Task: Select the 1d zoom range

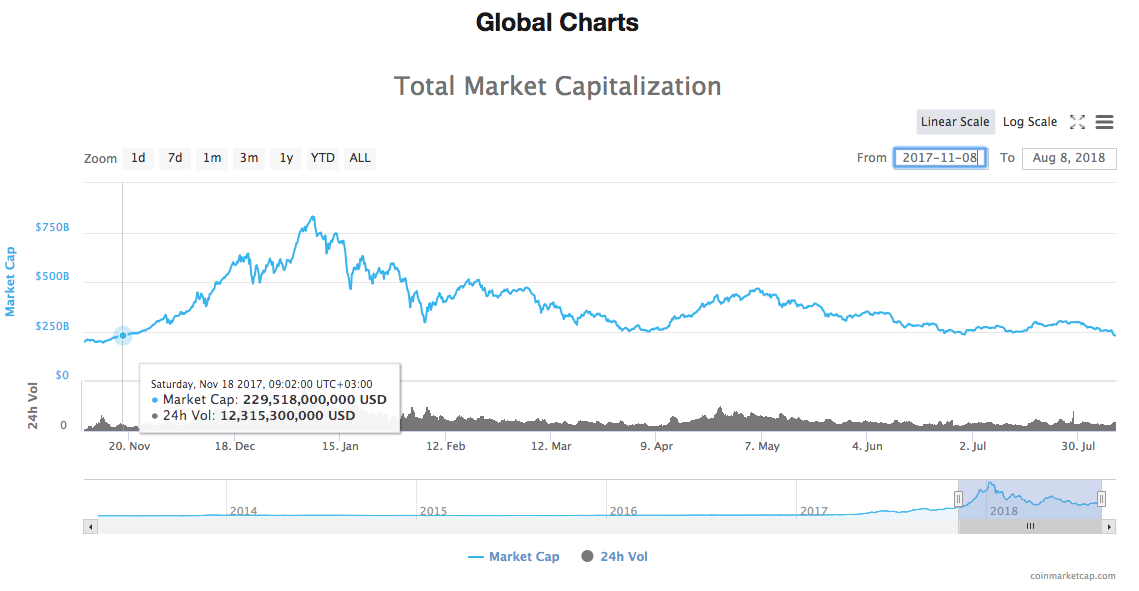Action: pos(138,157)
